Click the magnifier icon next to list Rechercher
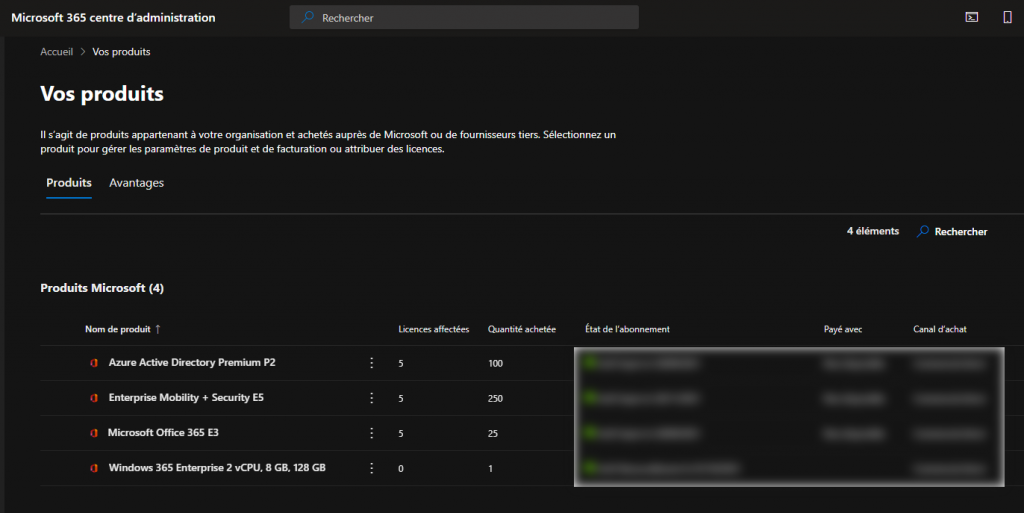 923,231
